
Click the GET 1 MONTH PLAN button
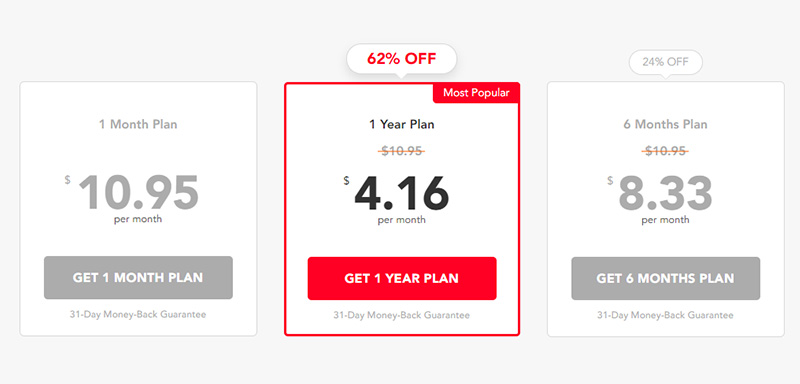pos(138,277)
